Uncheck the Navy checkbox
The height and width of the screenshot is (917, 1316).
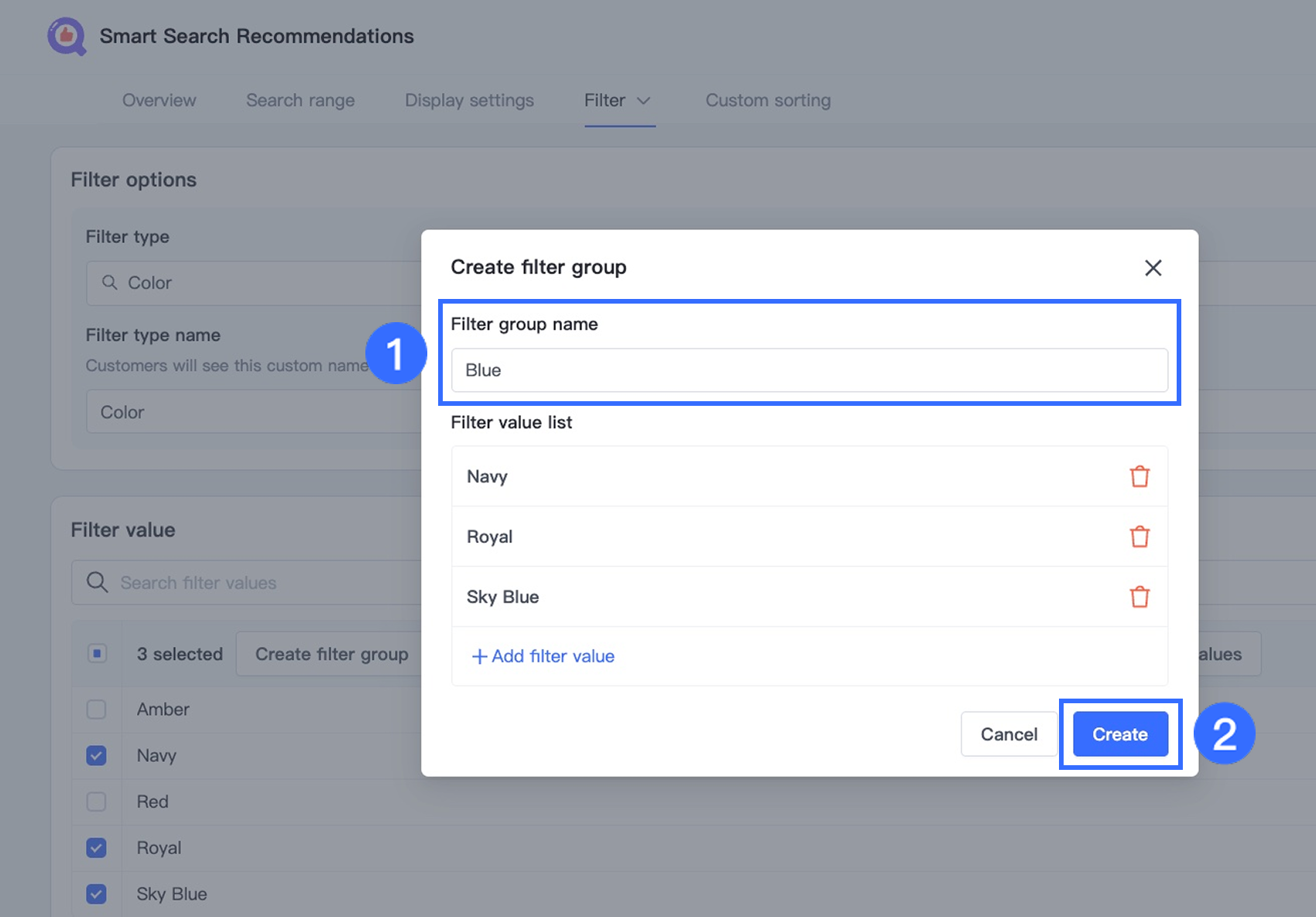[x=97, y=755]
